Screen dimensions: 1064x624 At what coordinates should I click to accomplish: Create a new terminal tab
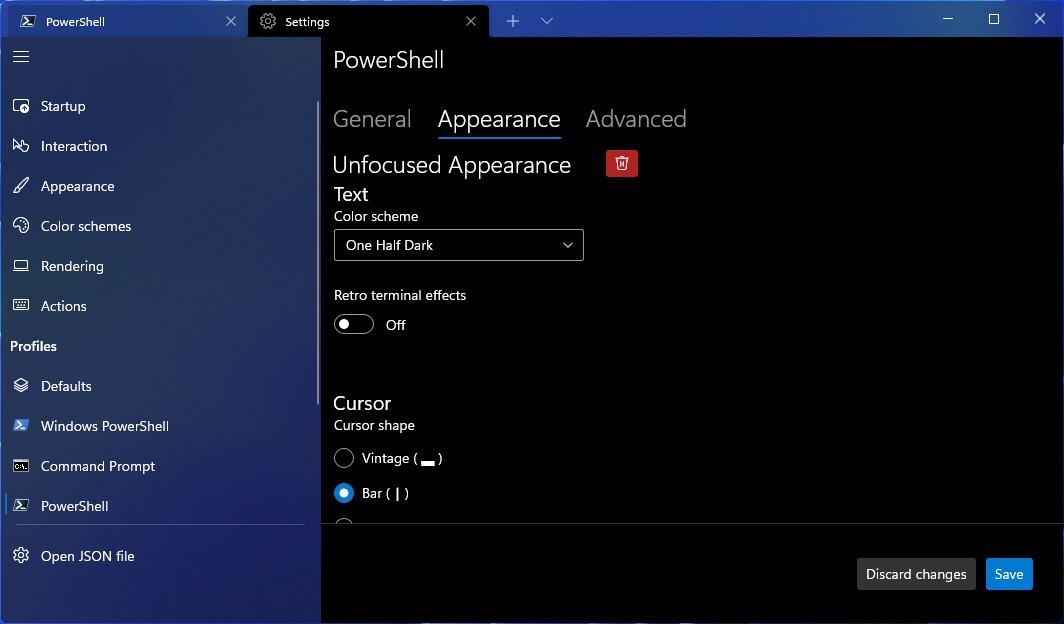click(x=512, y=20)
